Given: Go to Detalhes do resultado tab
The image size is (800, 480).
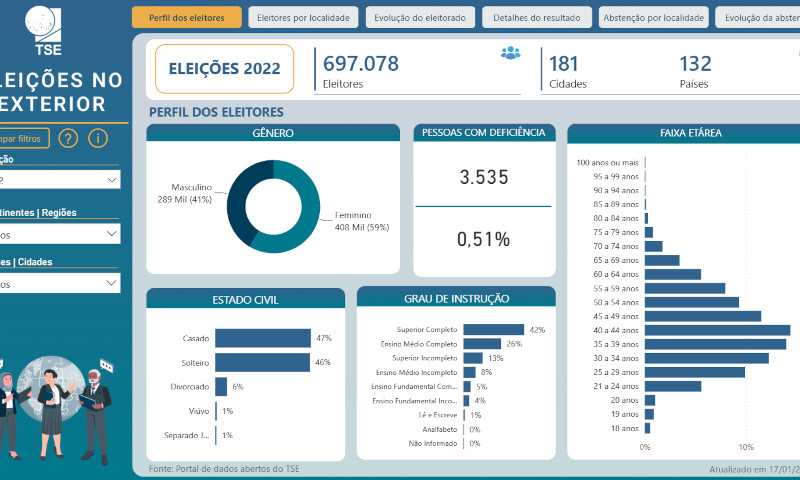Looking at the screenshot, I should pos(537,17).
